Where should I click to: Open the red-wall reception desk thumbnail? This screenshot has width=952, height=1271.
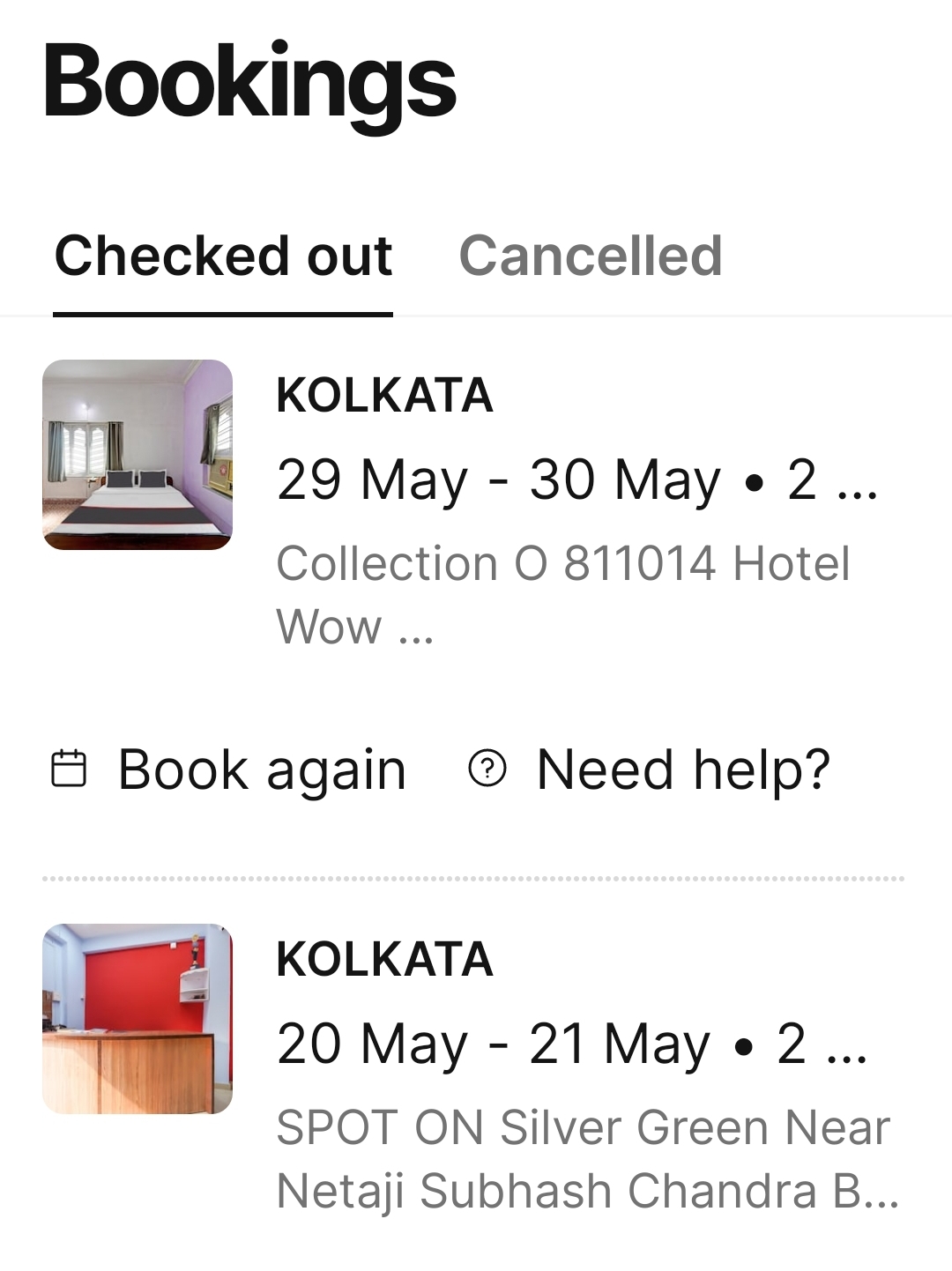(138, 1019)
